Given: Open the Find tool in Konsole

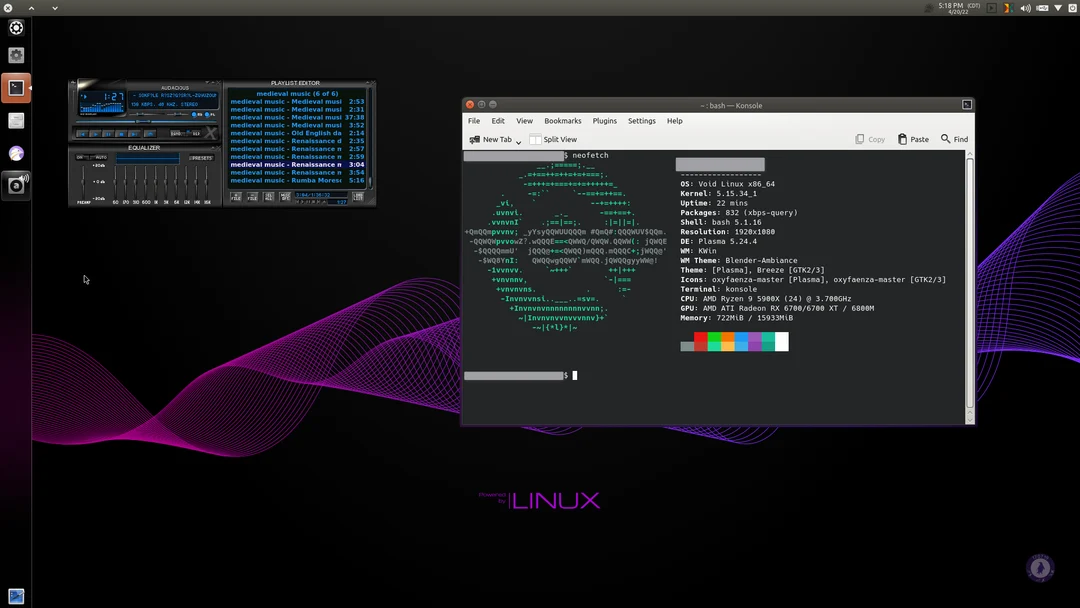Looking at the screenshot, I should click(x=953, y=139).
